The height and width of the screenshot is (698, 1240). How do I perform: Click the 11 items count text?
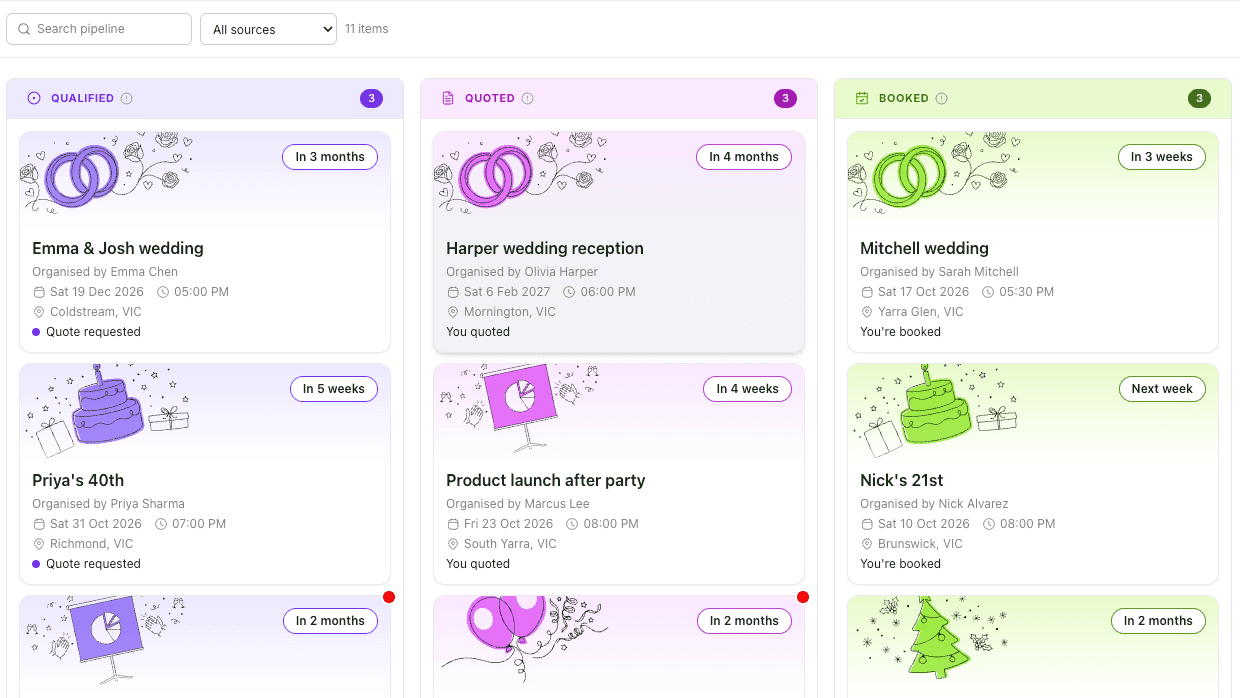point(367,29)
